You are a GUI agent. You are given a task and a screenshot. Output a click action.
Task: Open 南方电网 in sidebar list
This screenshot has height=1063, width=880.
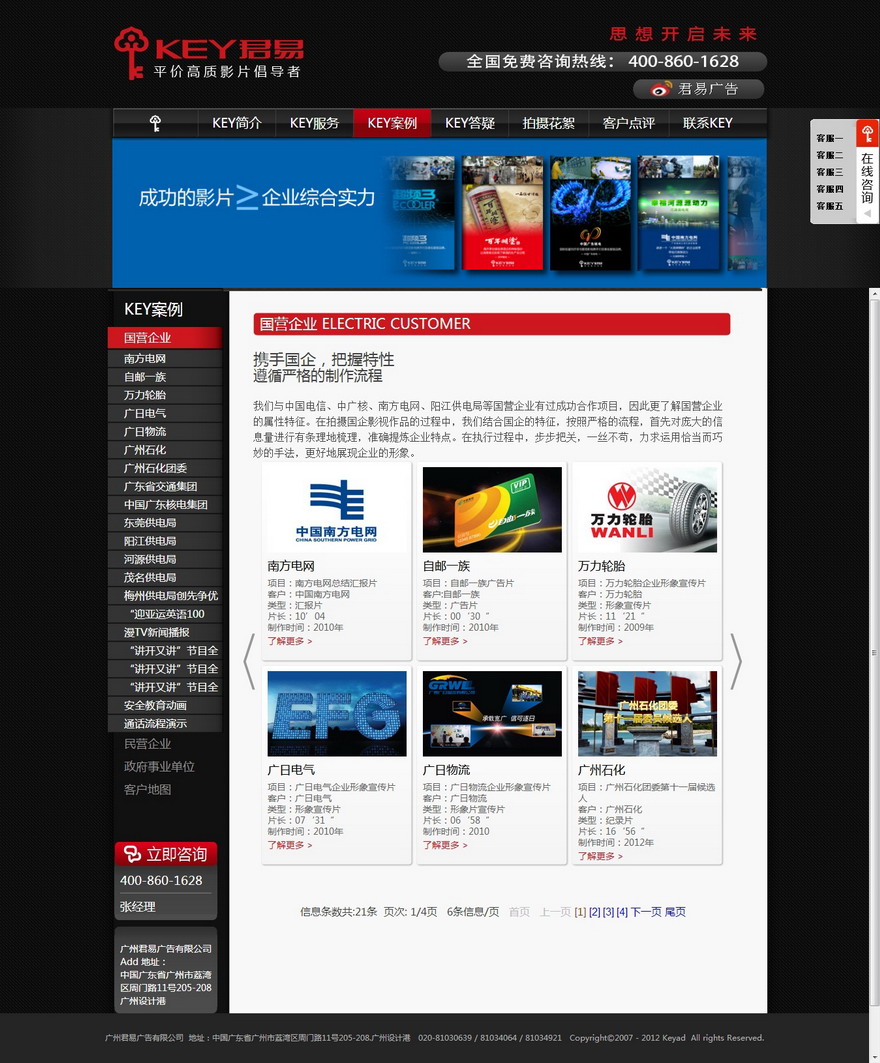(165, 359)
